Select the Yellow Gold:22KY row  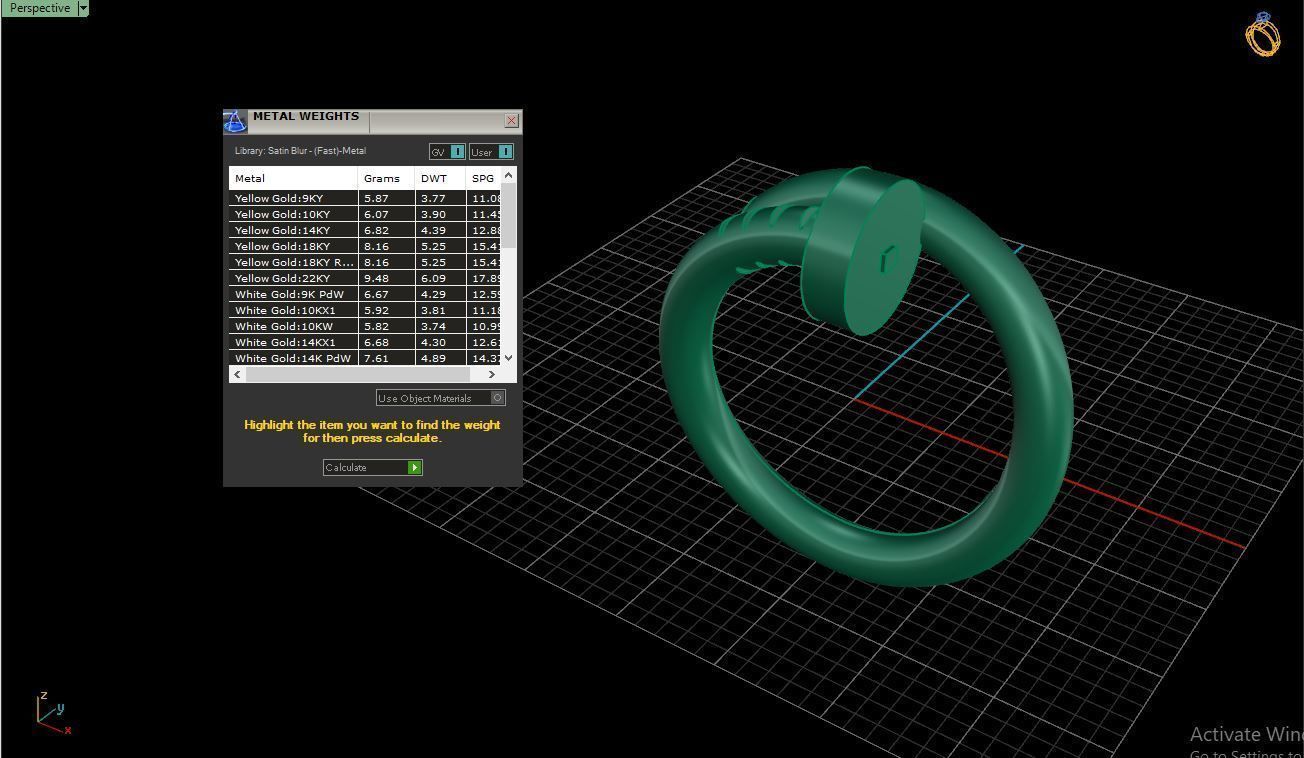tap(365, 278)
